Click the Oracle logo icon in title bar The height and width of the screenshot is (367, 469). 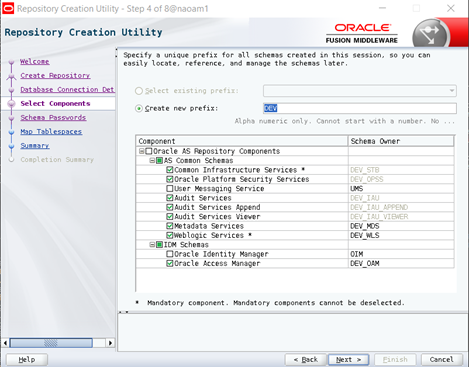(8, 8)
